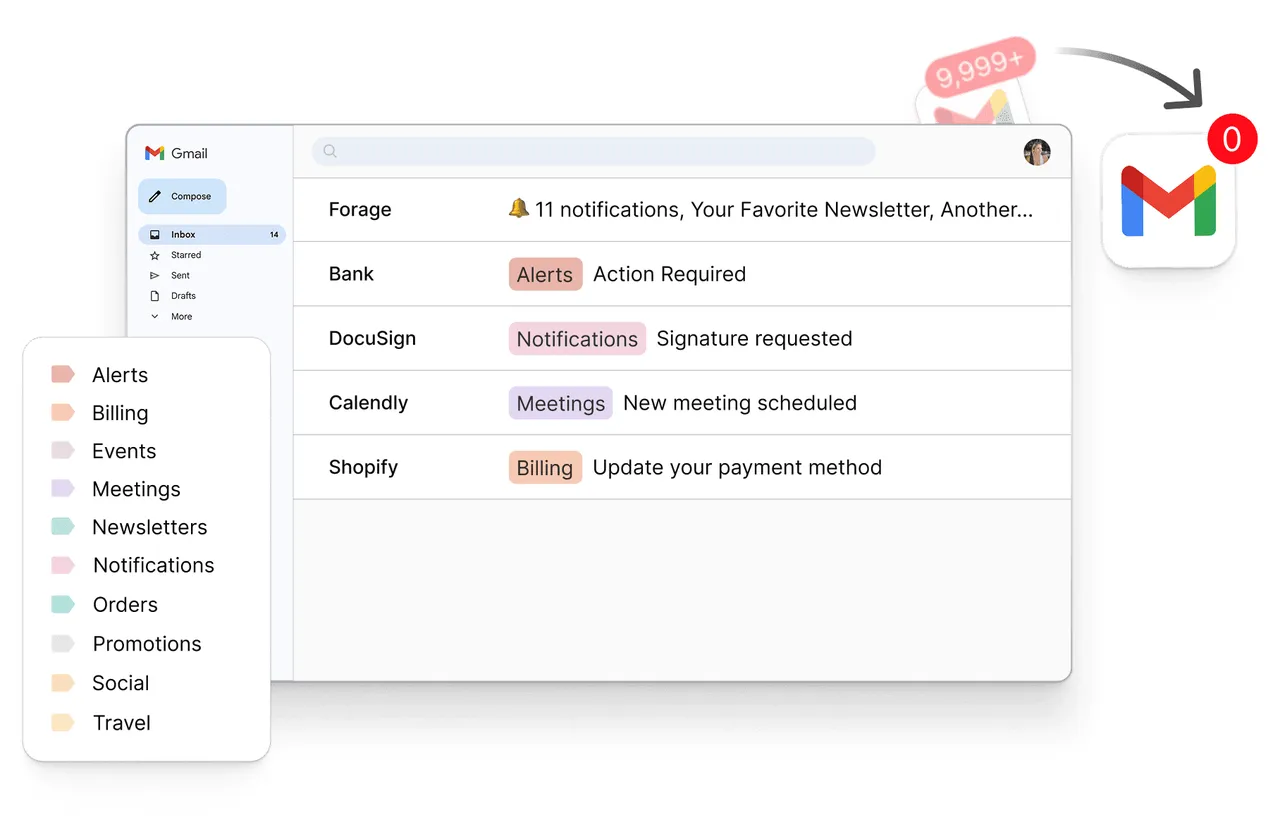Select the Social label

click(x=101, y=683)
